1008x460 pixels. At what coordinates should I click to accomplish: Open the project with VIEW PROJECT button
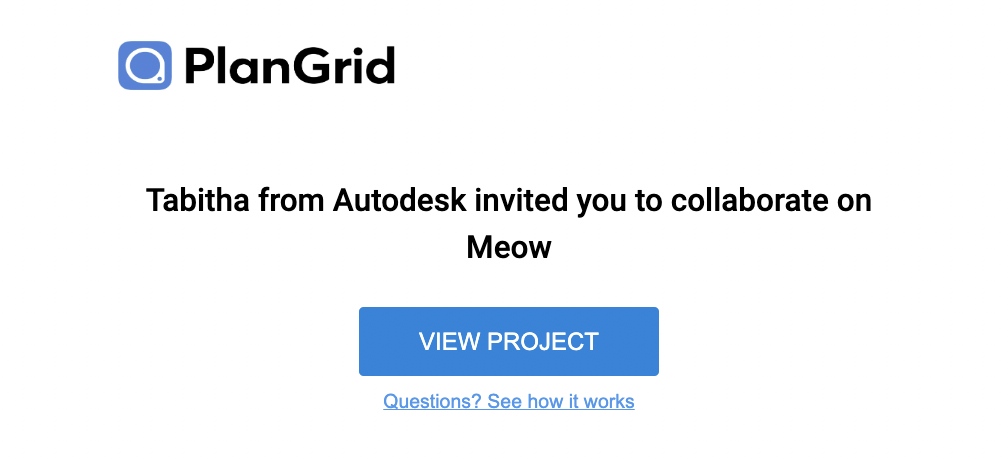(508, 341)
